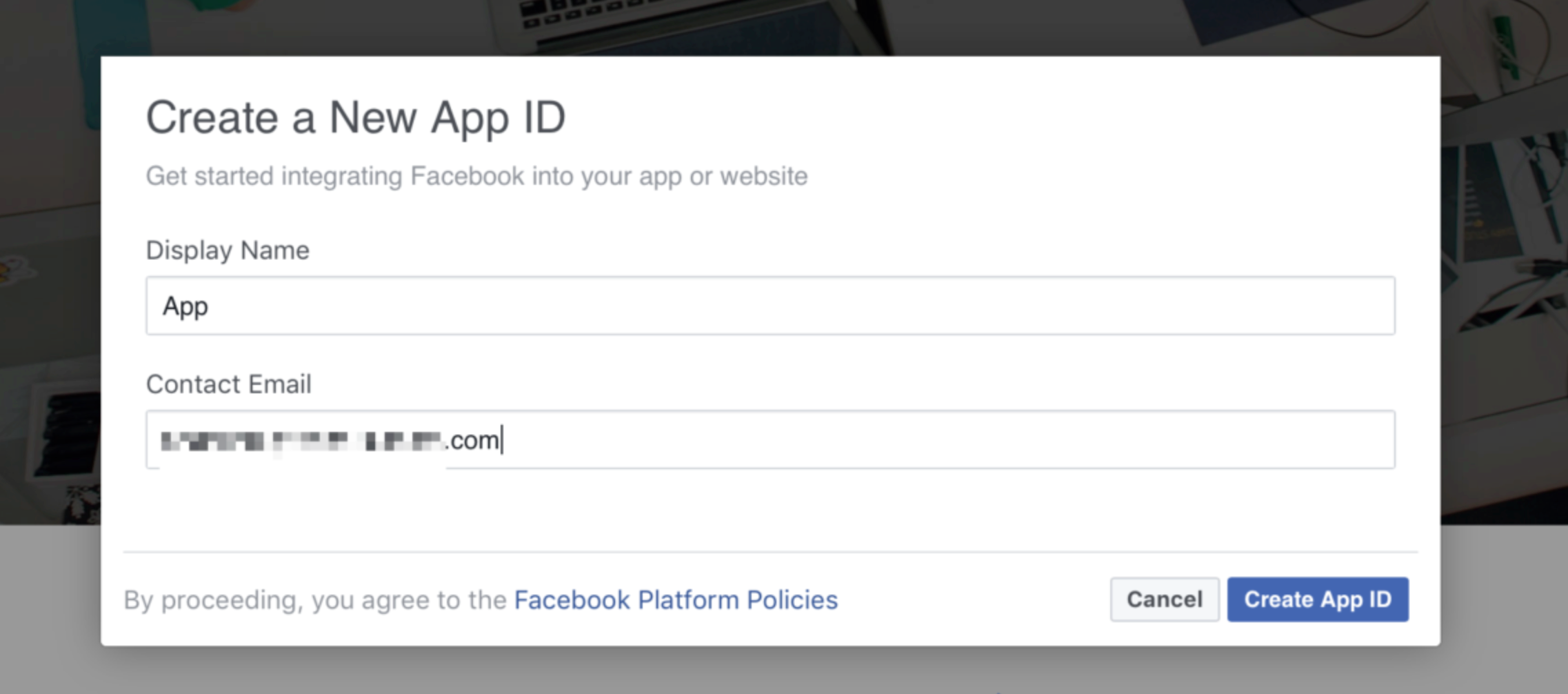Focus the Contact Email input field
Image resolution: width=1568 pixels, height=694 pixels.
click(770, 439)
